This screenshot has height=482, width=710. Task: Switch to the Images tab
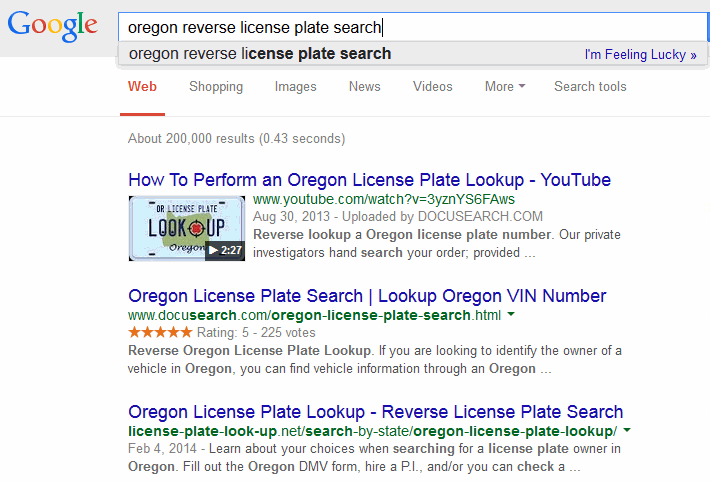pos(295,87)
